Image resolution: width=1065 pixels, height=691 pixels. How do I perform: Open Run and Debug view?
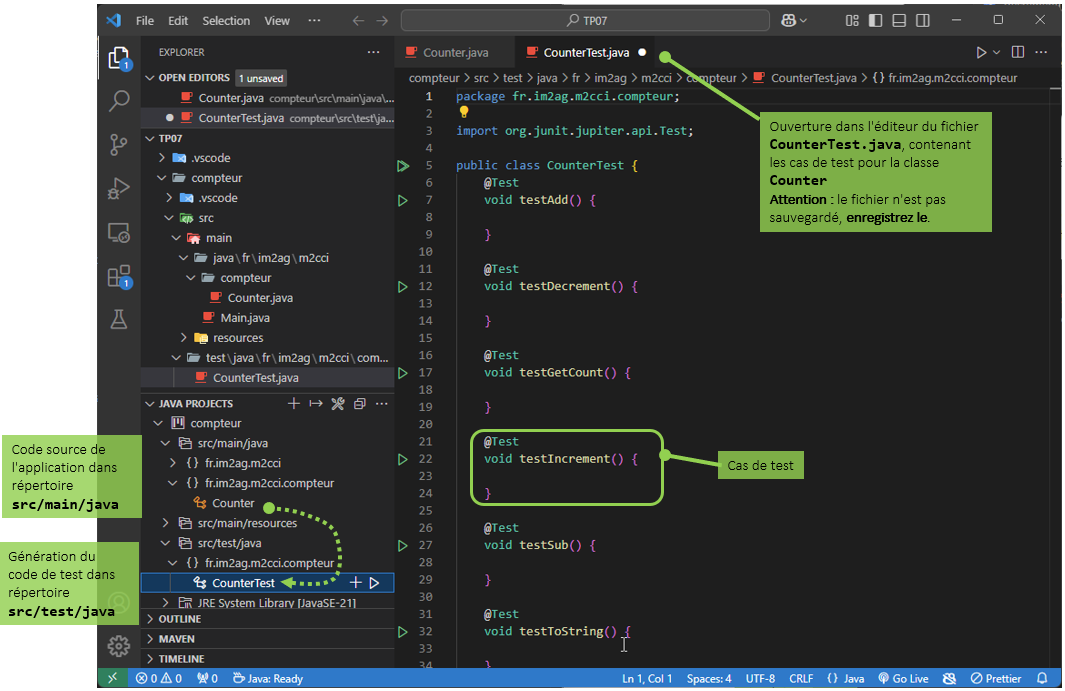(x=119, y=188)
